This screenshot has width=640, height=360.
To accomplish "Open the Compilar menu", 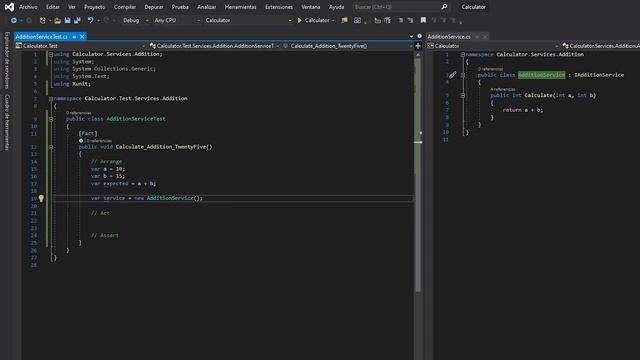I will pyautogui.click(x=125, y=7).
